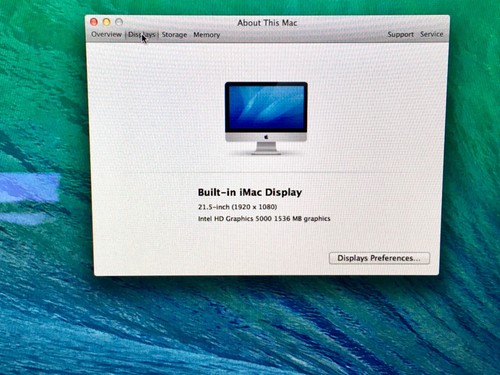The image size is (500, 375).
Task: Click the '21.5-inch (1920 x 1080)' text
Action: [x=238, y=207]
